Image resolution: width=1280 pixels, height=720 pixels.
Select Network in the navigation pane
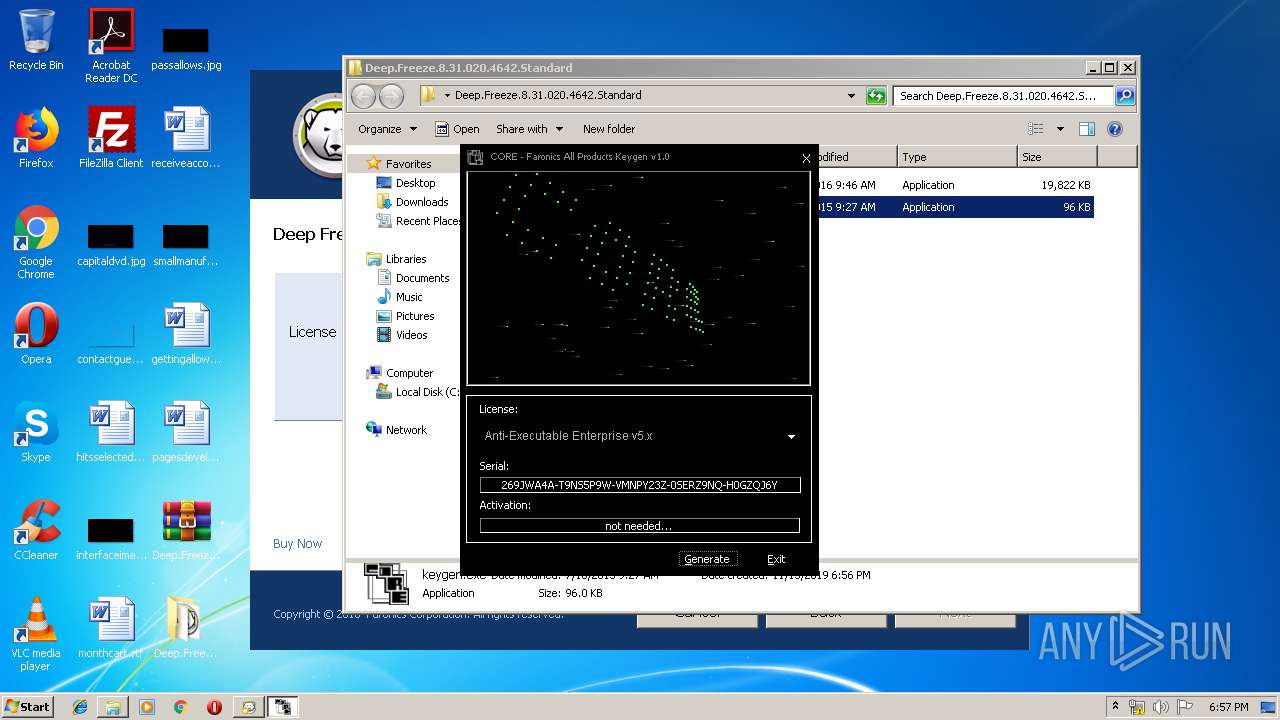pos(406,430)
